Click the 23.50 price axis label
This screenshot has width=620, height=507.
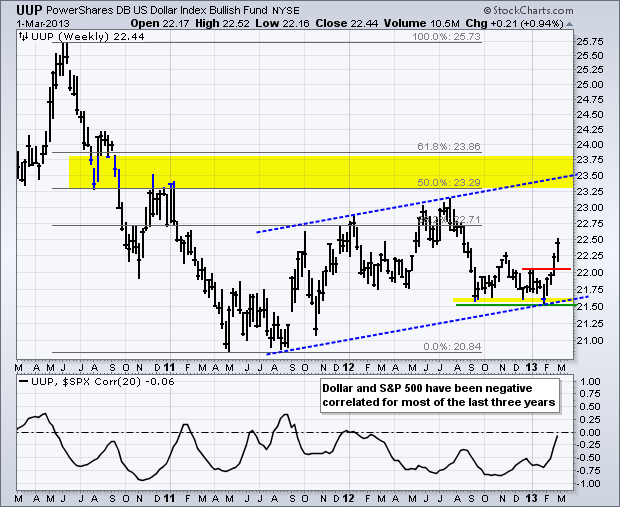click(590, 176)
